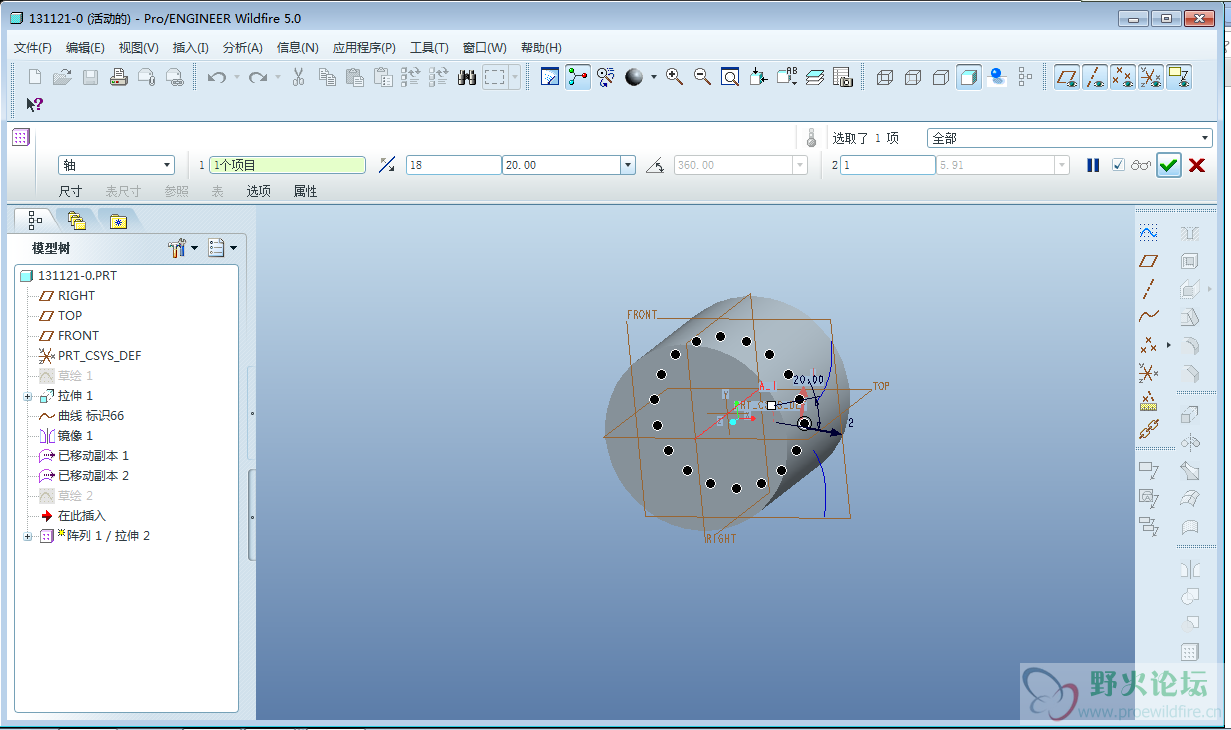Click the sketch tool icon in right toolbar

(1149, 233)
